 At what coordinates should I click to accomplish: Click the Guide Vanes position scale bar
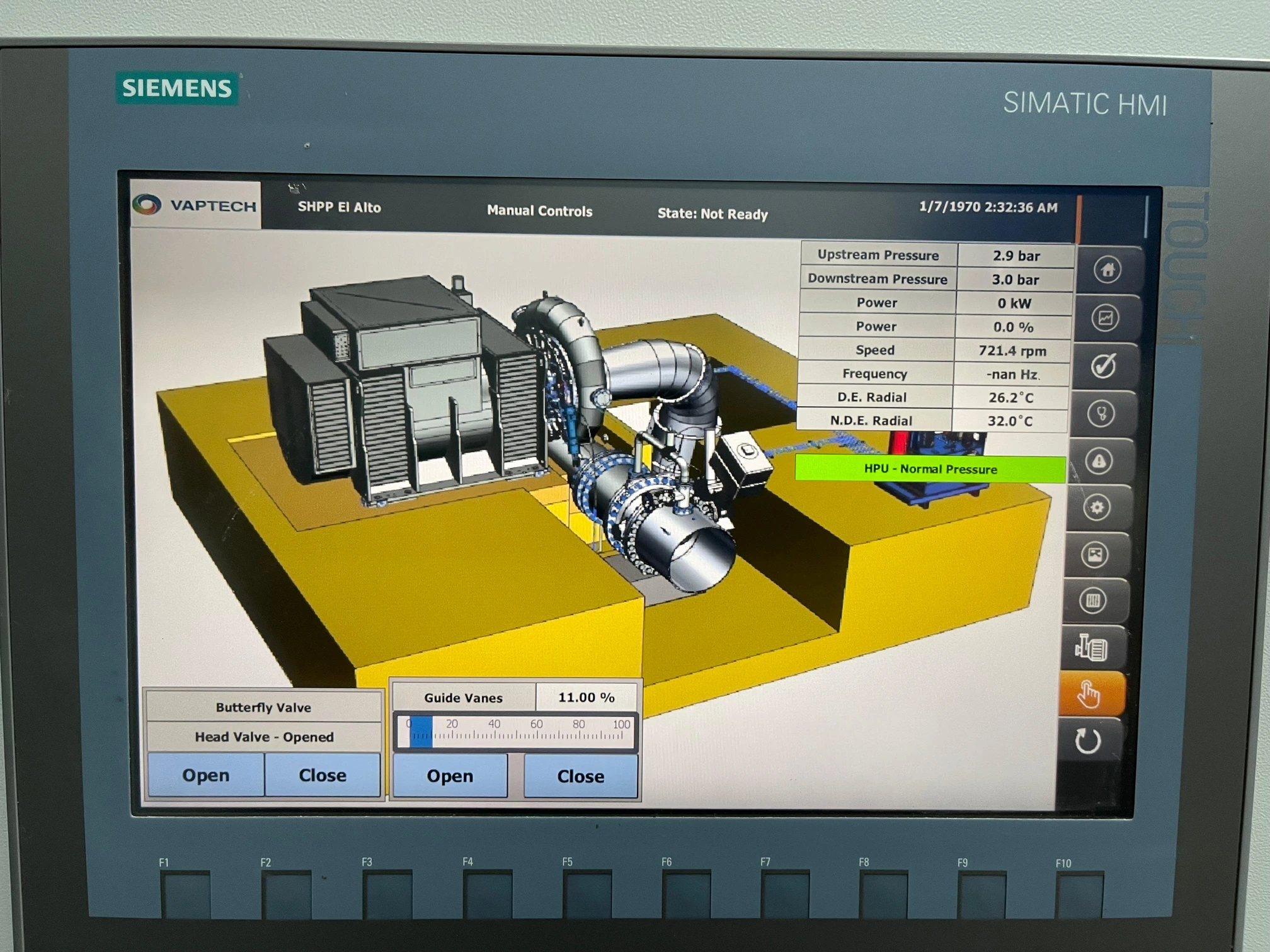pos(516,731)
